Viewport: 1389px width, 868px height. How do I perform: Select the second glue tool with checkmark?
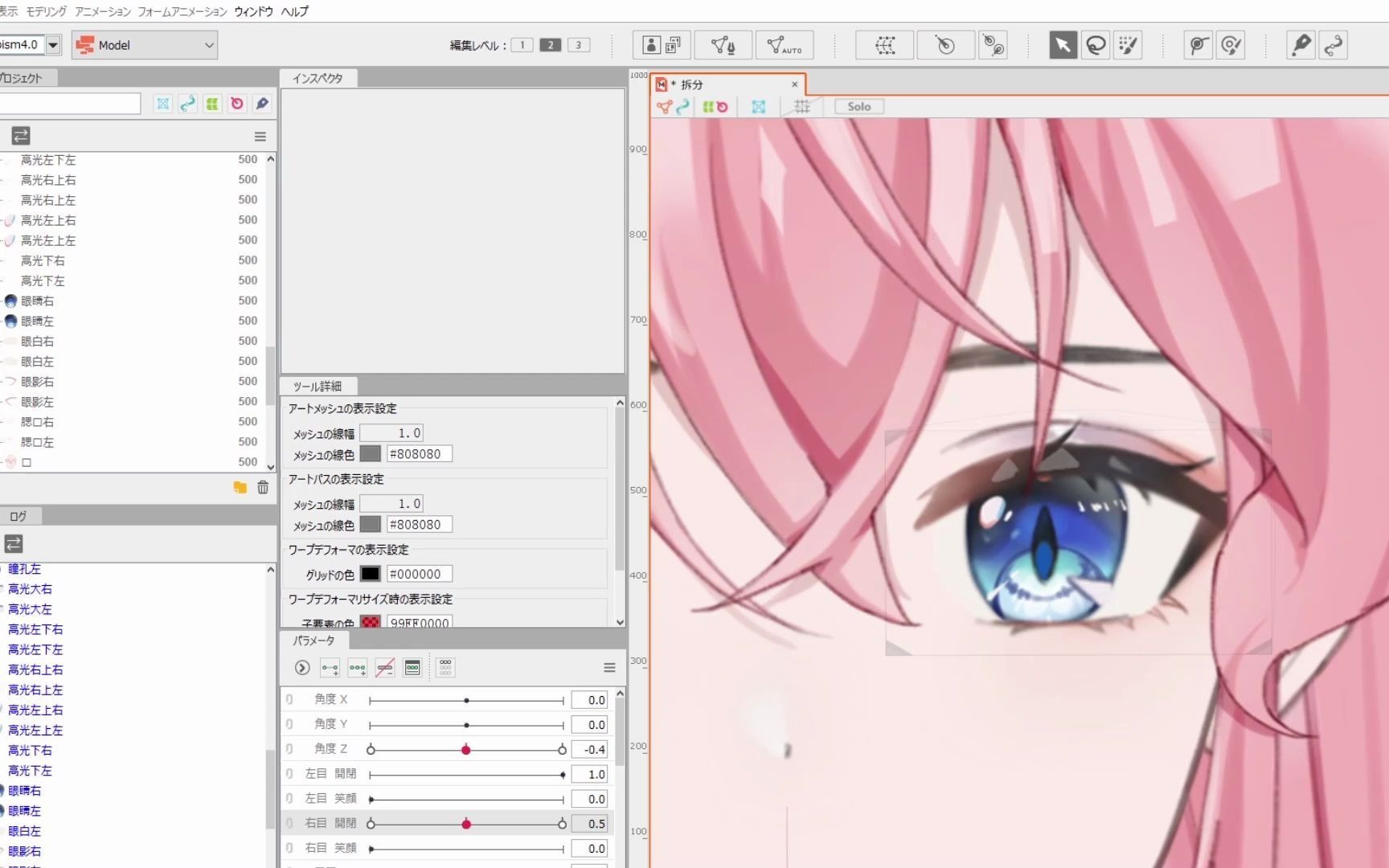click(x=1231, y=45)
